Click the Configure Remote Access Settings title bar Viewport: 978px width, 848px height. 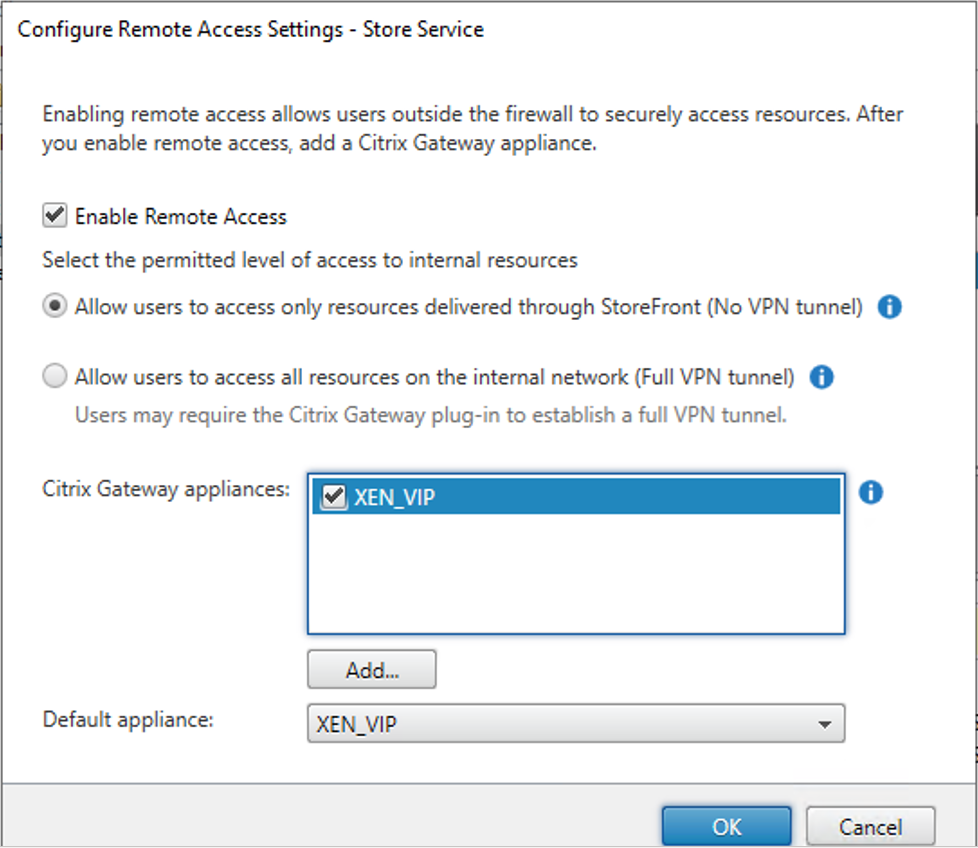point(250,29)
